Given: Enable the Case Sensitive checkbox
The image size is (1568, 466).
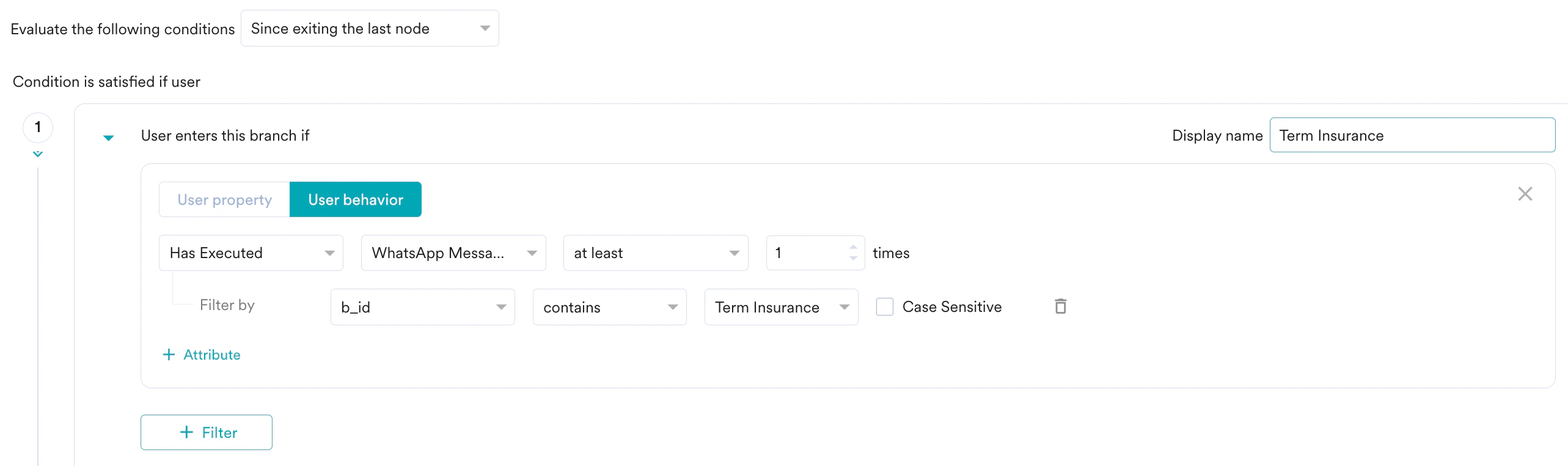Looking at the screenshot, I should (x=884, y=307).
